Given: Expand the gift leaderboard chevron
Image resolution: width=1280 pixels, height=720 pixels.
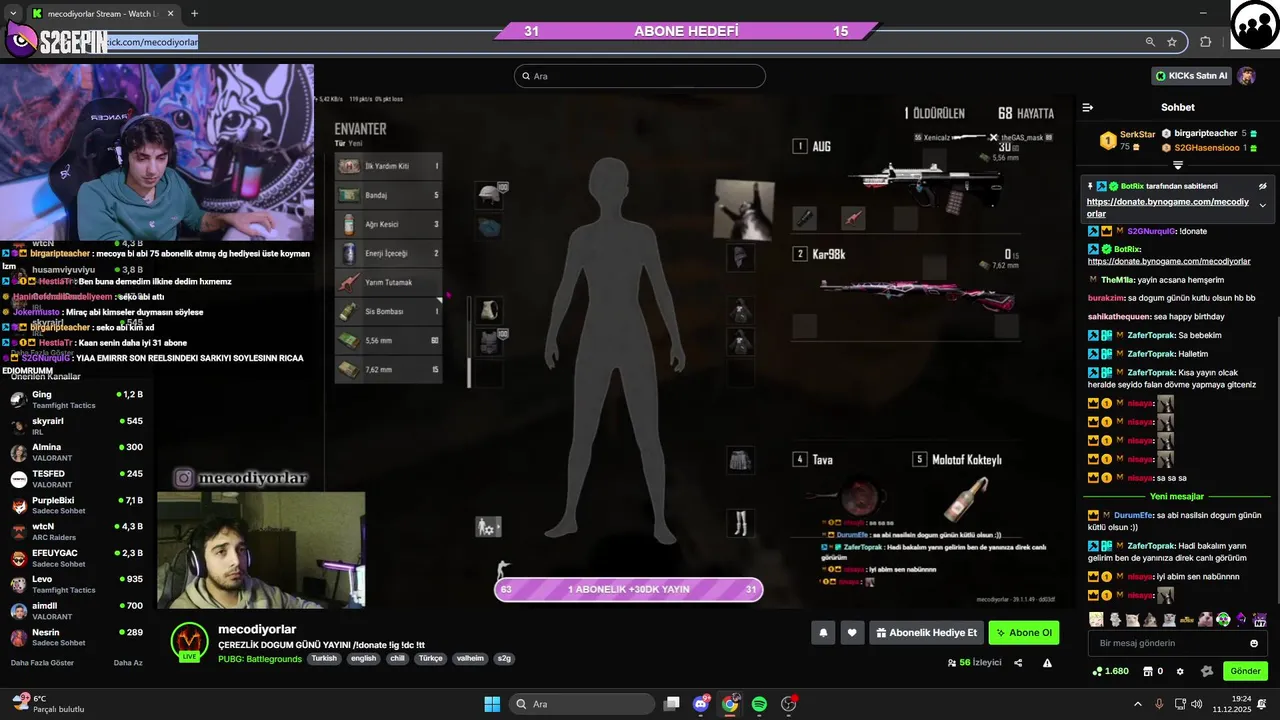Looking at the screenshot, I should coord(1177,165).
